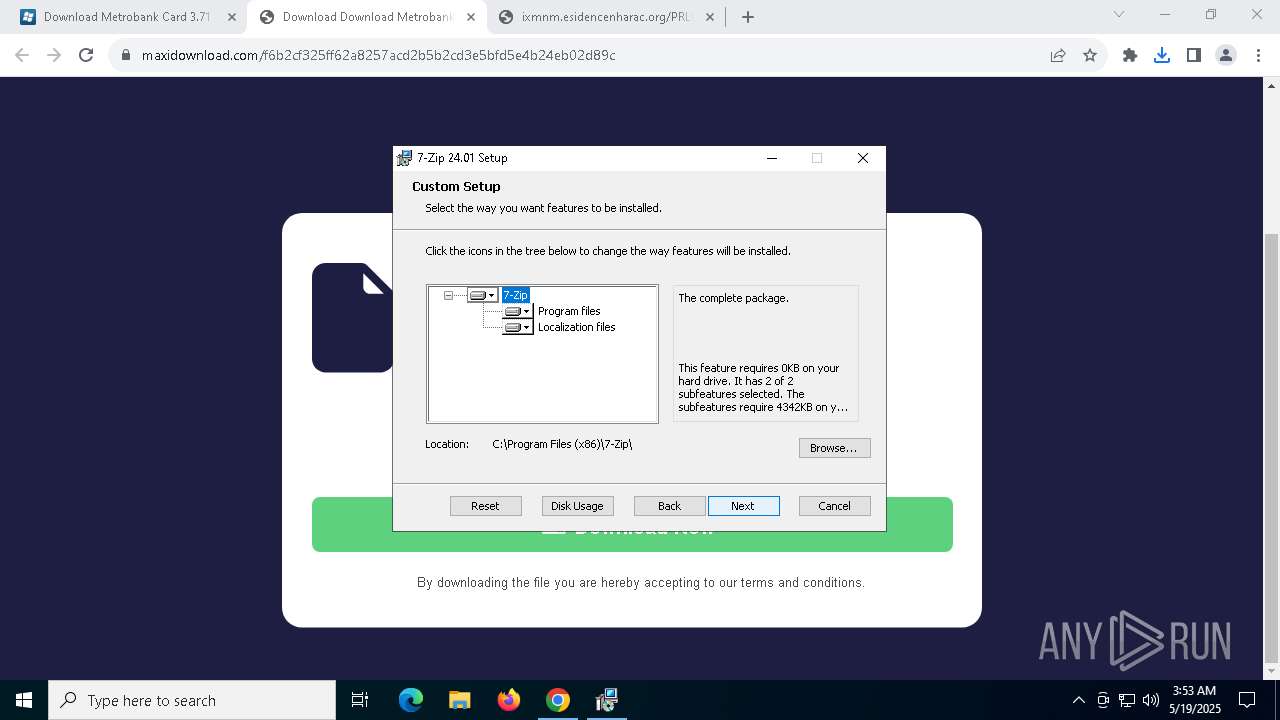Open the Chrome tab search chevron
The width and height of the screenshot is (1280, 720).
pos(1119,15)
